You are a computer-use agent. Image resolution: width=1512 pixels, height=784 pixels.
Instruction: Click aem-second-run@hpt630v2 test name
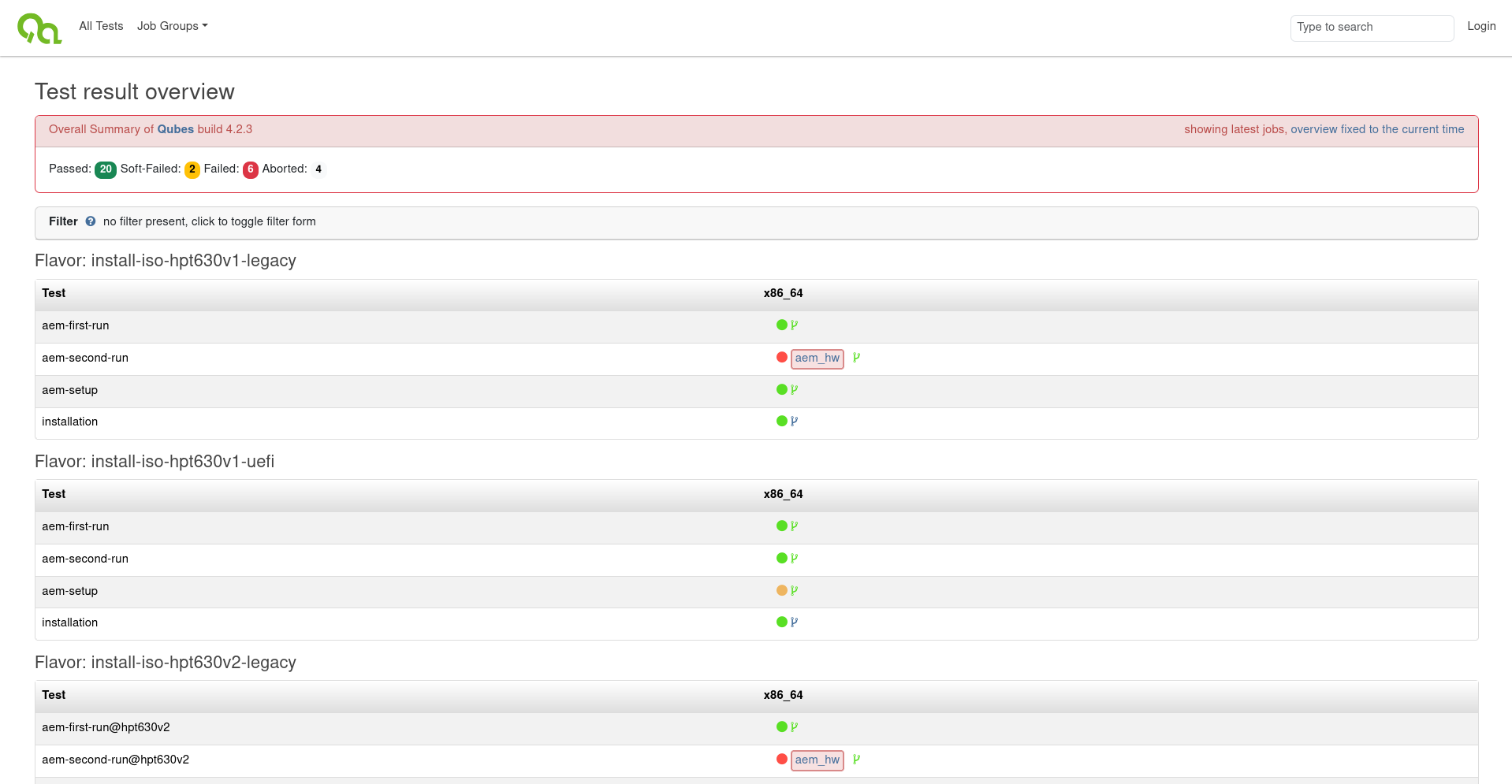[116, 760]
